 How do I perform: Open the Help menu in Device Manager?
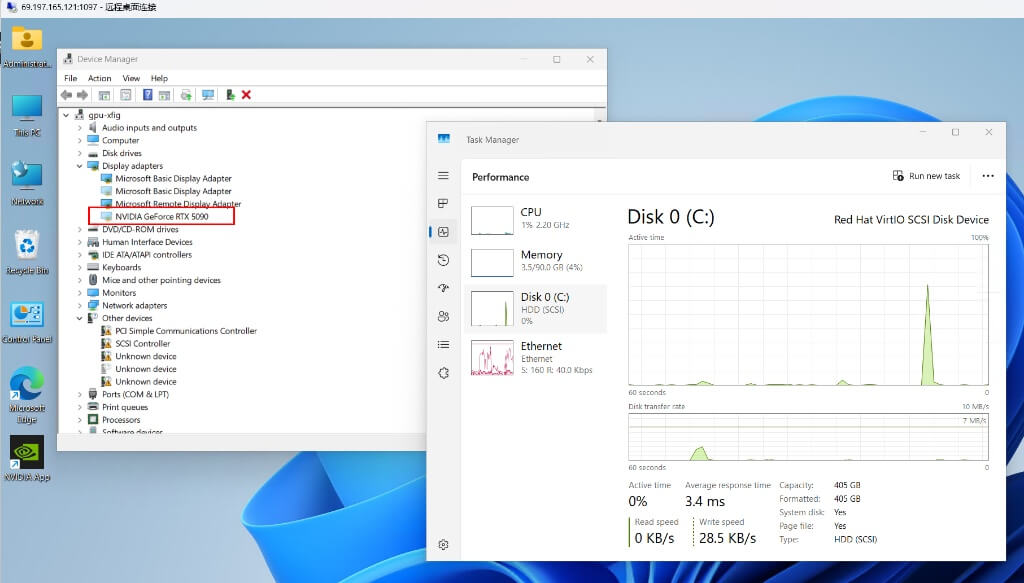coord(159,78)
